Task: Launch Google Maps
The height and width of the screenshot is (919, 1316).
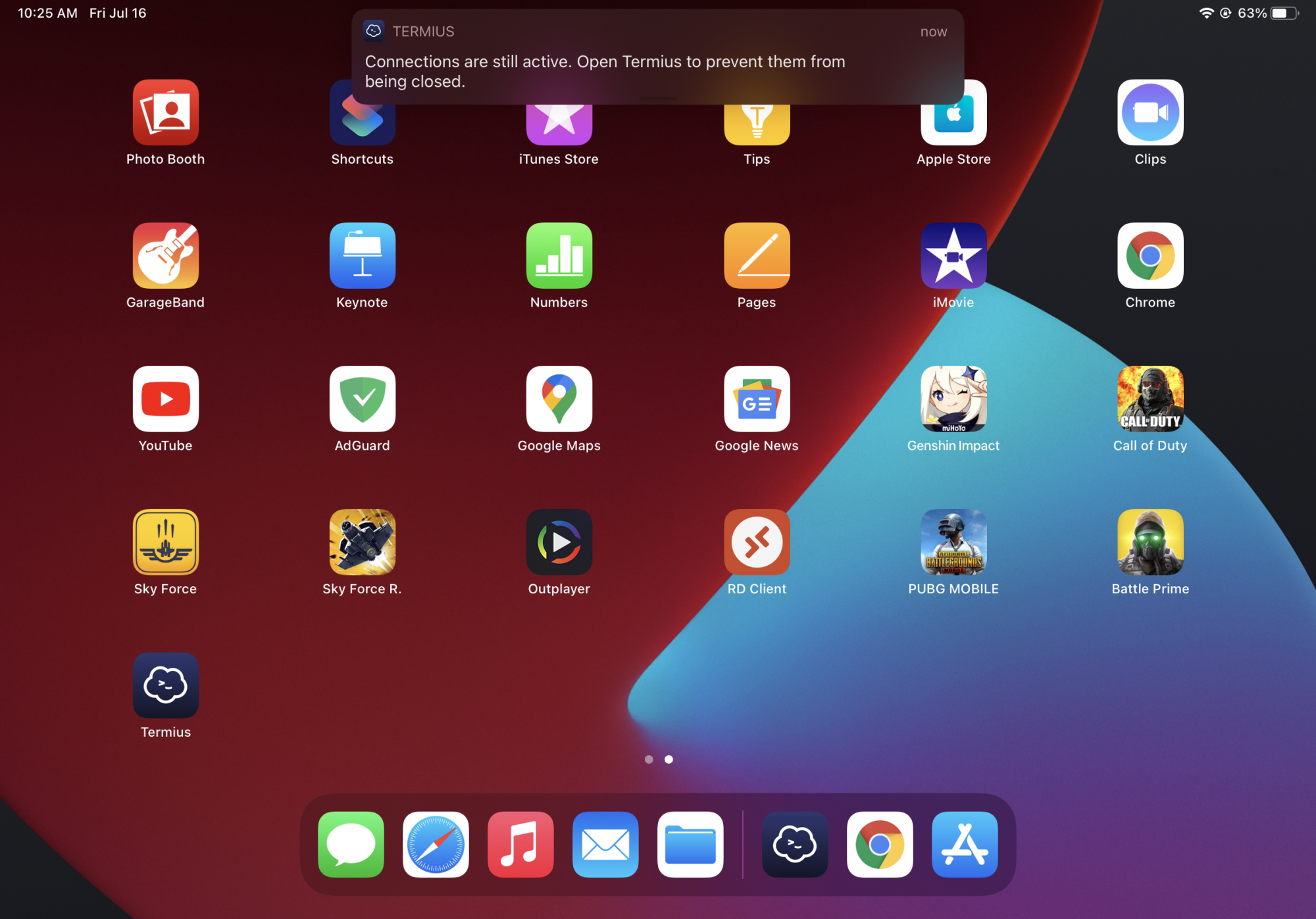Action: click(559, 399)
